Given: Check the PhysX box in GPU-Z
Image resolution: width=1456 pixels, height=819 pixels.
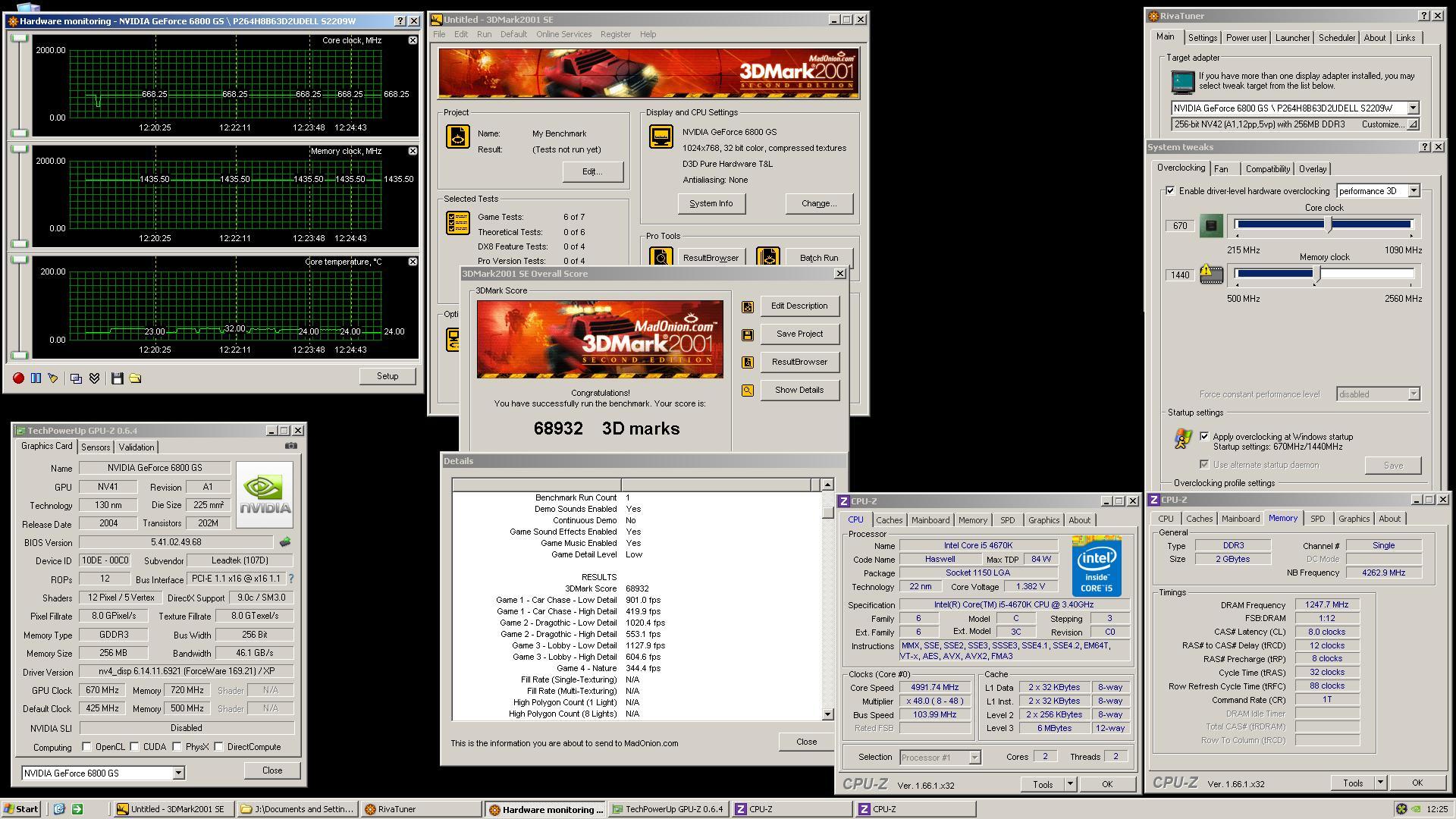Looking at the screenshot, I should tap(177, 747).
